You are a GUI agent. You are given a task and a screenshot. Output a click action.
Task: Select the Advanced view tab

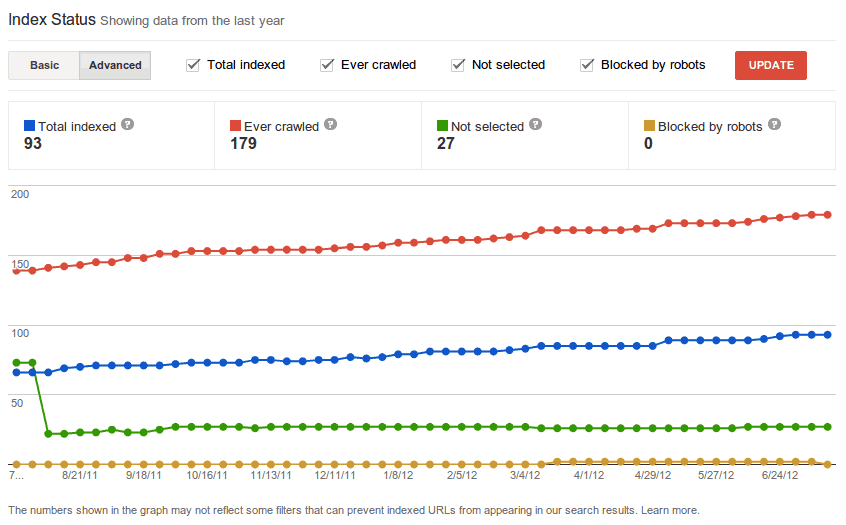click(115, 65)
